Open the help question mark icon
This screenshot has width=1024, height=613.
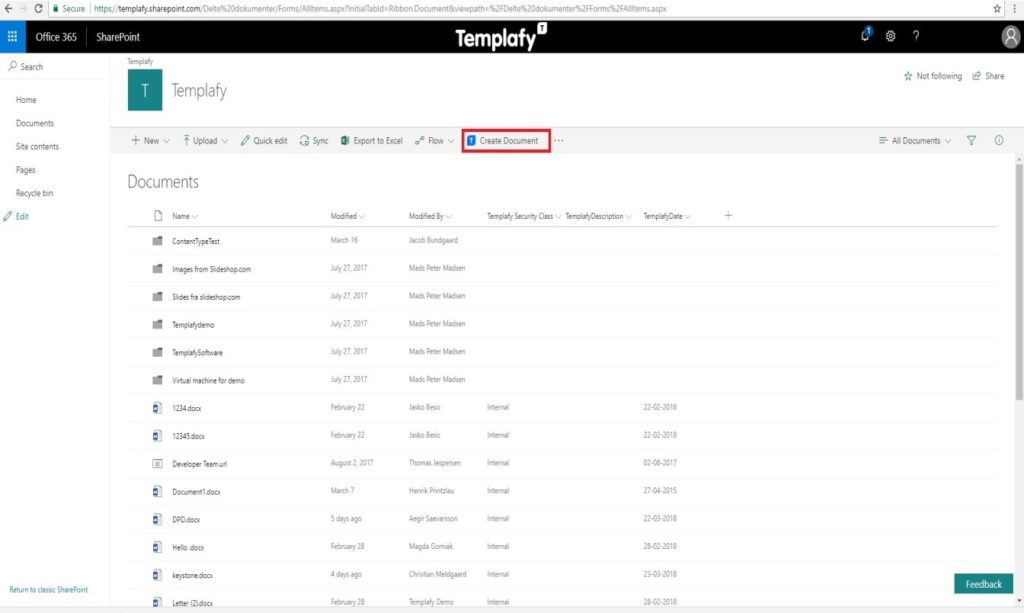coord(916,37)
